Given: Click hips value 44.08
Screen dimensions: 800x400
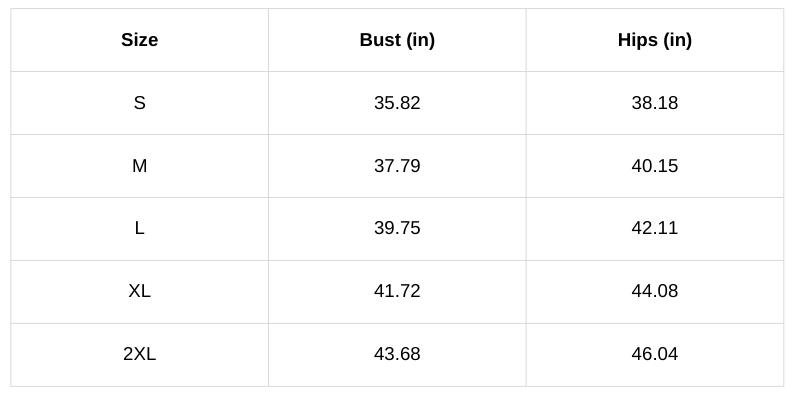Looking at the screenshot, I should point(654,291).
